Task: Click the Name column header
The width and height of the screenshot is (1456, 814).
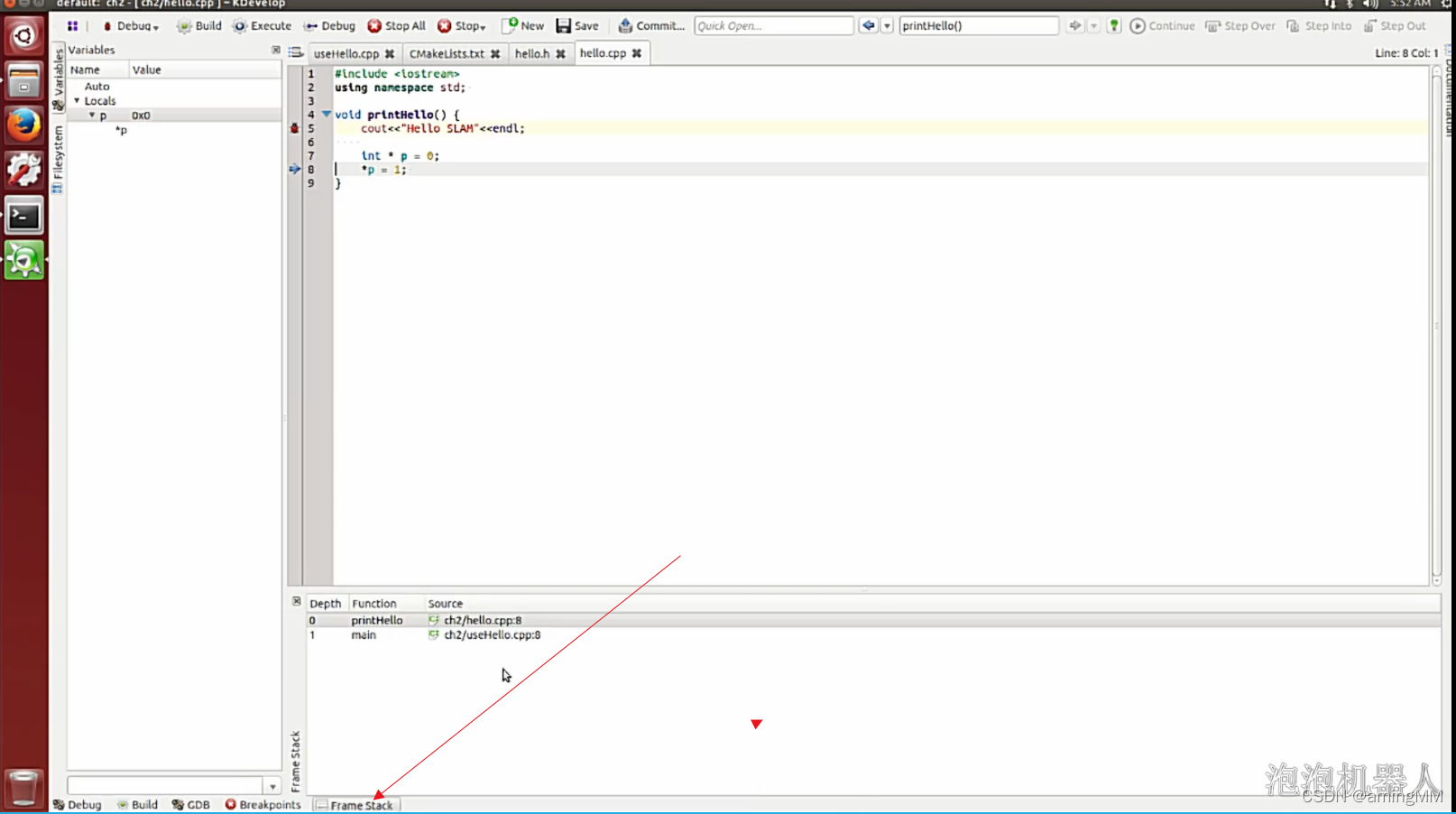Action: coord(98,69)
